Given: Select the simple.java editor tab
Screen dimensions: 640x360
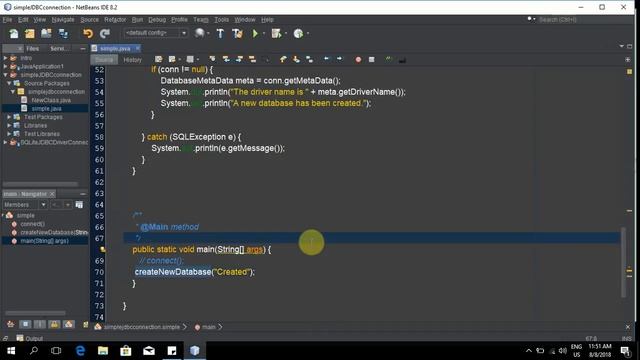Looking at the screenshot, I should tap(115, 49).
